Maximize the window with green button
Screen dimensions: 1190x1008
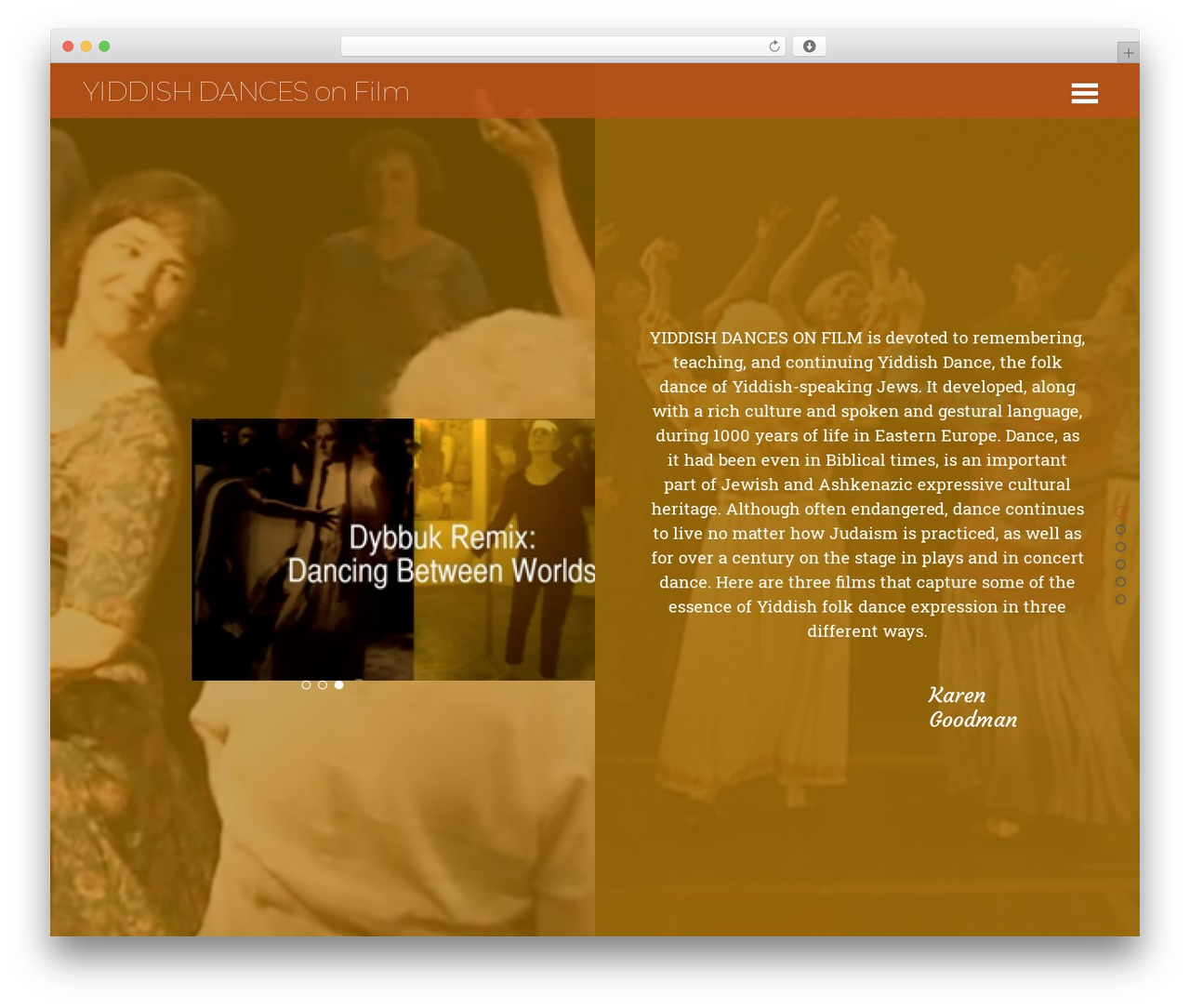[104, 46]
